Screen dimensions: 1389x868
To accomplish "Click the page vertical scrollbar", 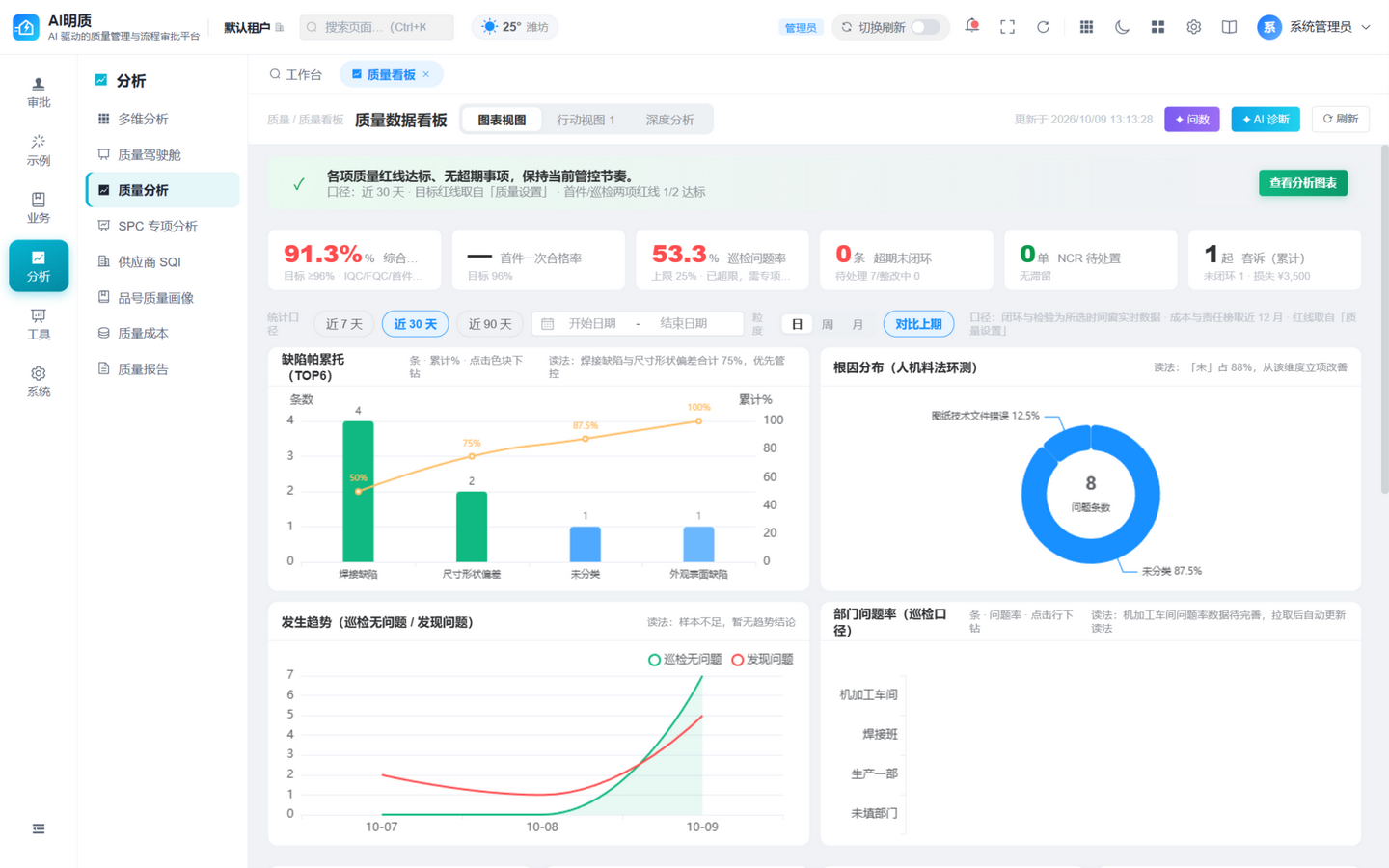I will (1384, 318).
